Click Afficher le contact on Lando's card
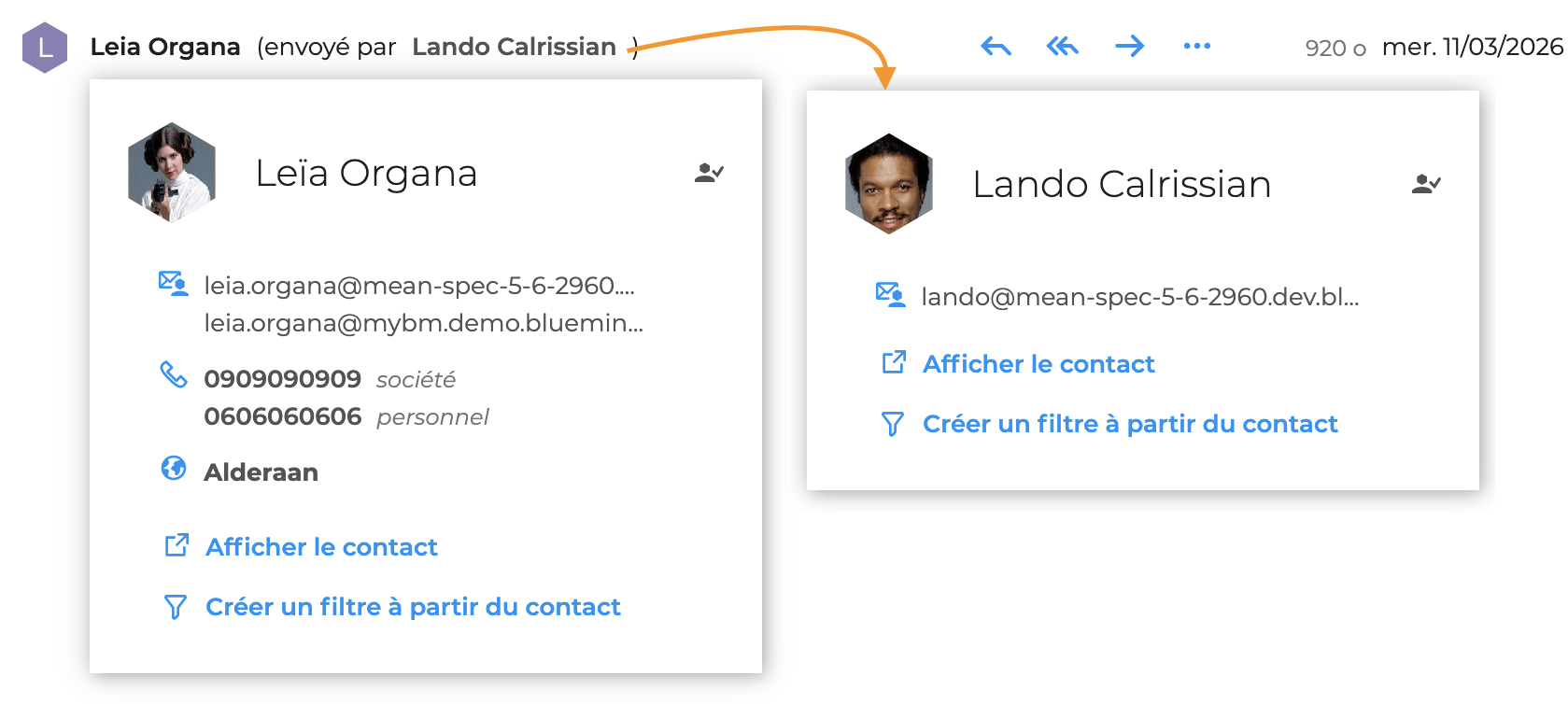This screenshot has height=704, width=1568. click(1038, 364)
